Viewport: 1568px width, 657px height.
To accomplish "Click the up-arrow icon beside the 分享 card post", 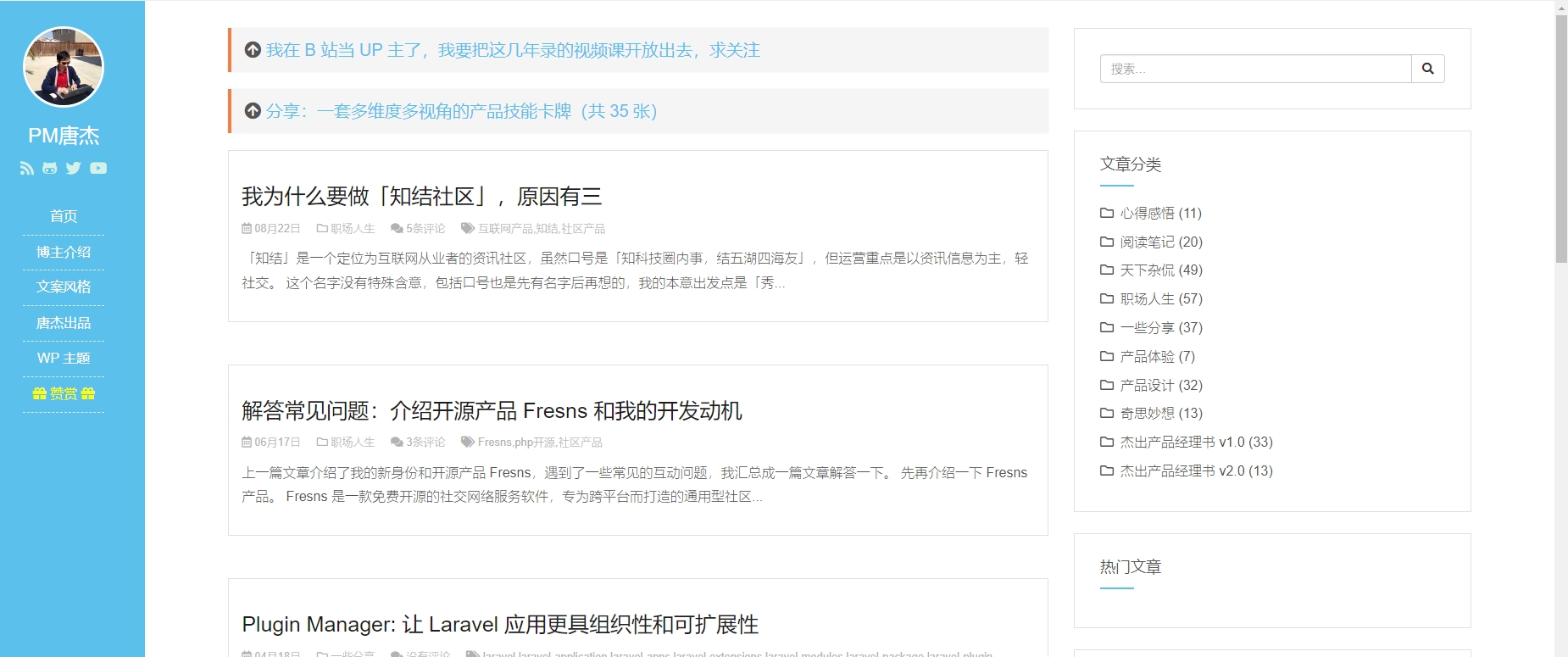I will click(x=253, y=111).
